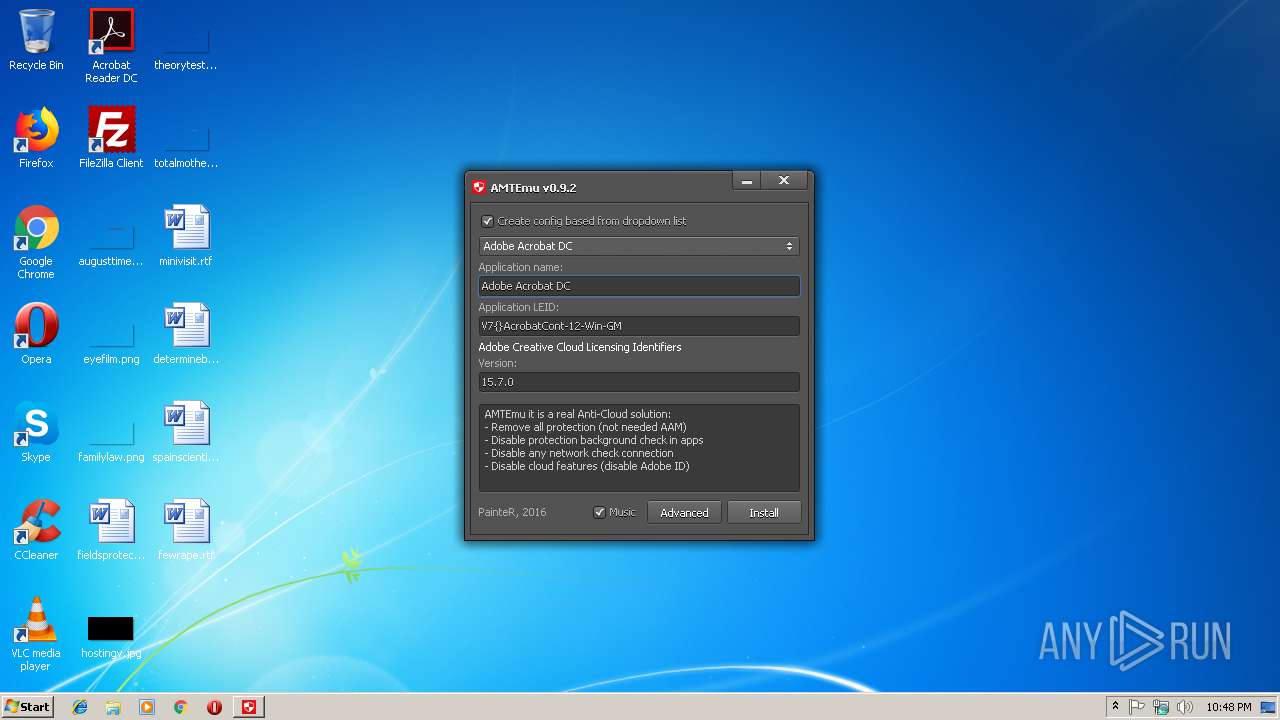Launch Skype from the desktop
1280x720 pixels.
(x=36, y=432)
